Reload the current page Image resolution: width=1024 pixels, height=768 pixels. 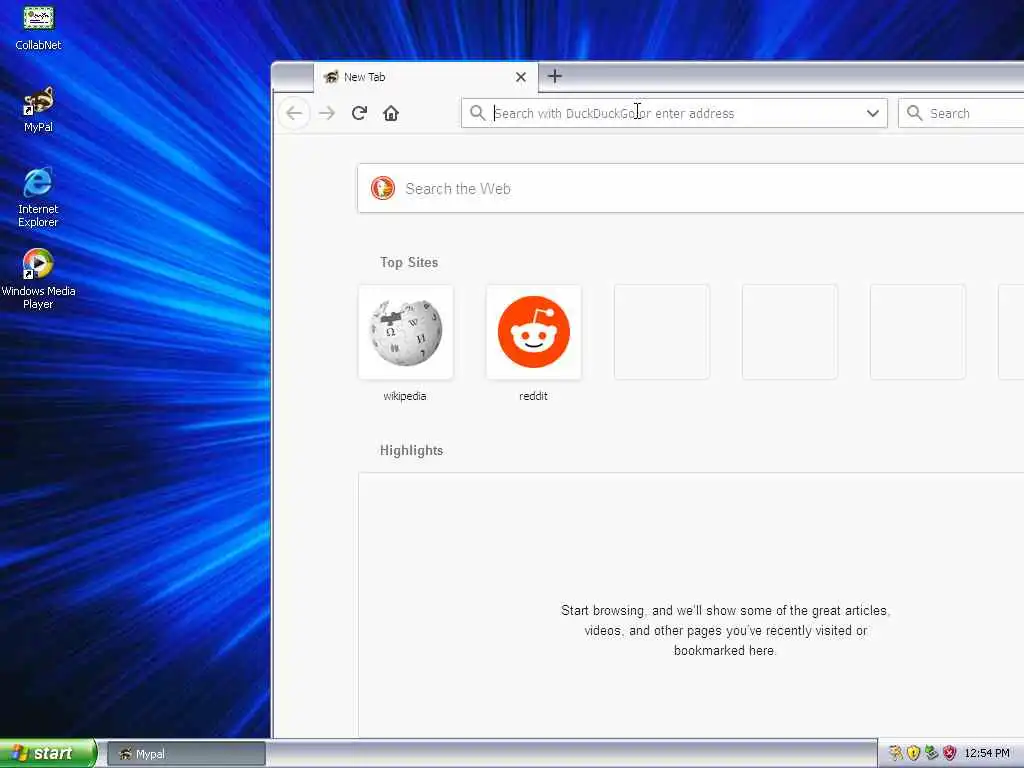[x=359, y=113]
